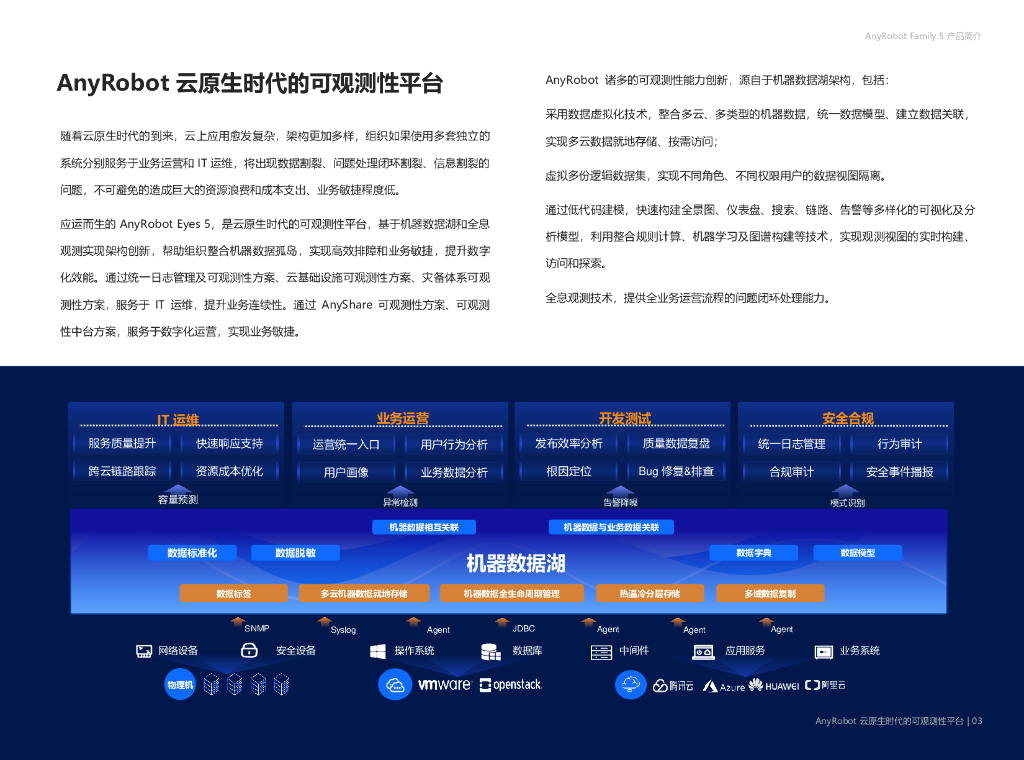Click the 容量预测 label

(178, 499)
